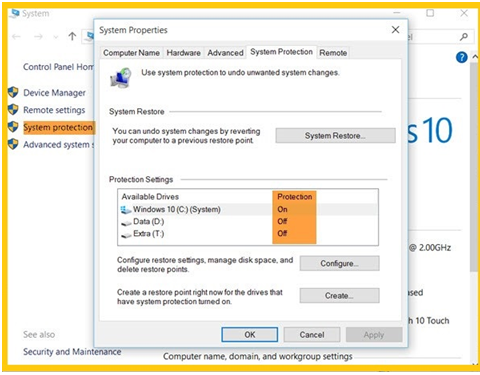Open the Remote settings link

pyautogui.click(x=54, y=110)
